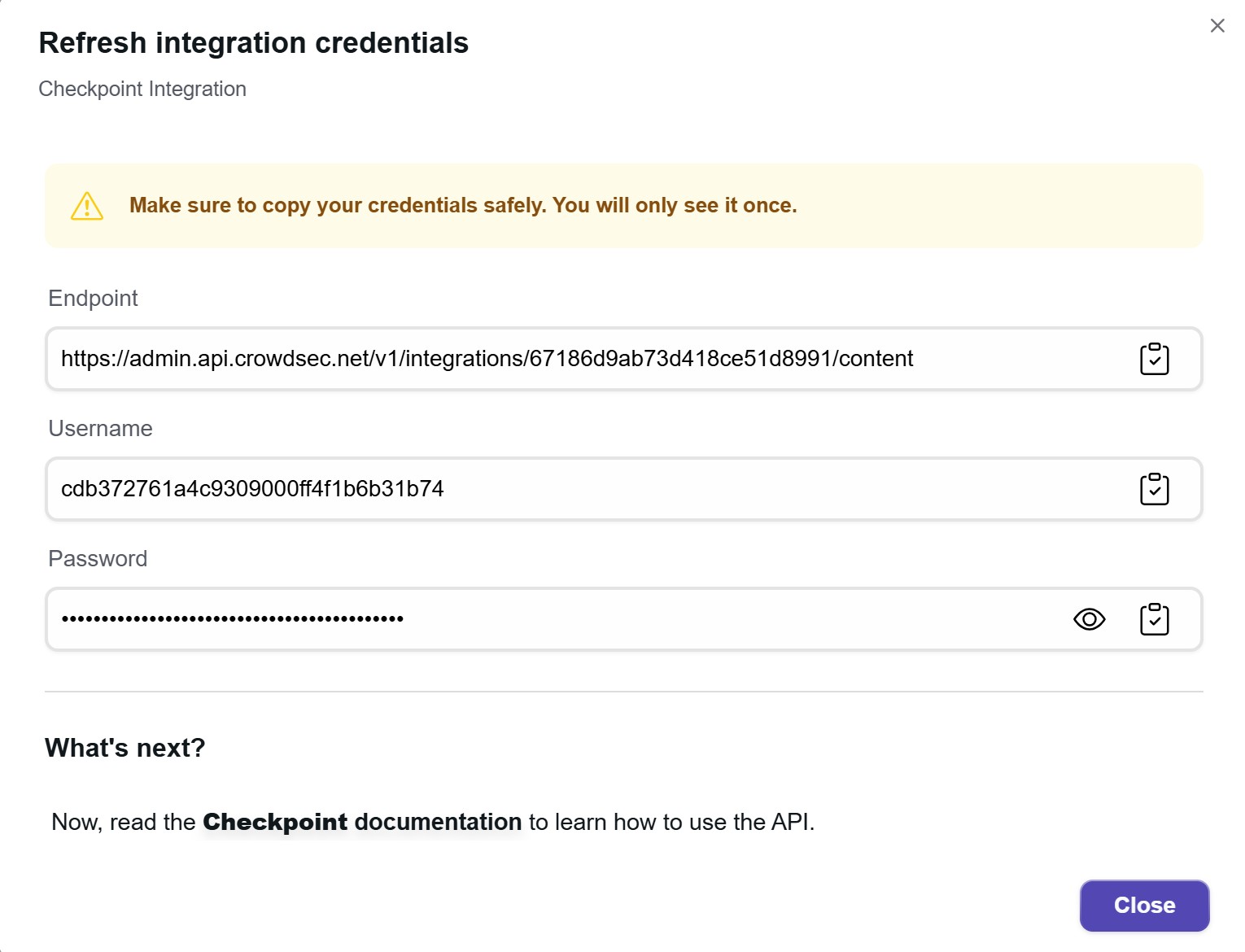Screen dimensions: 1245x952
Task: Click the Refresh integration credentials heading
Action: [x=253, y=43]
